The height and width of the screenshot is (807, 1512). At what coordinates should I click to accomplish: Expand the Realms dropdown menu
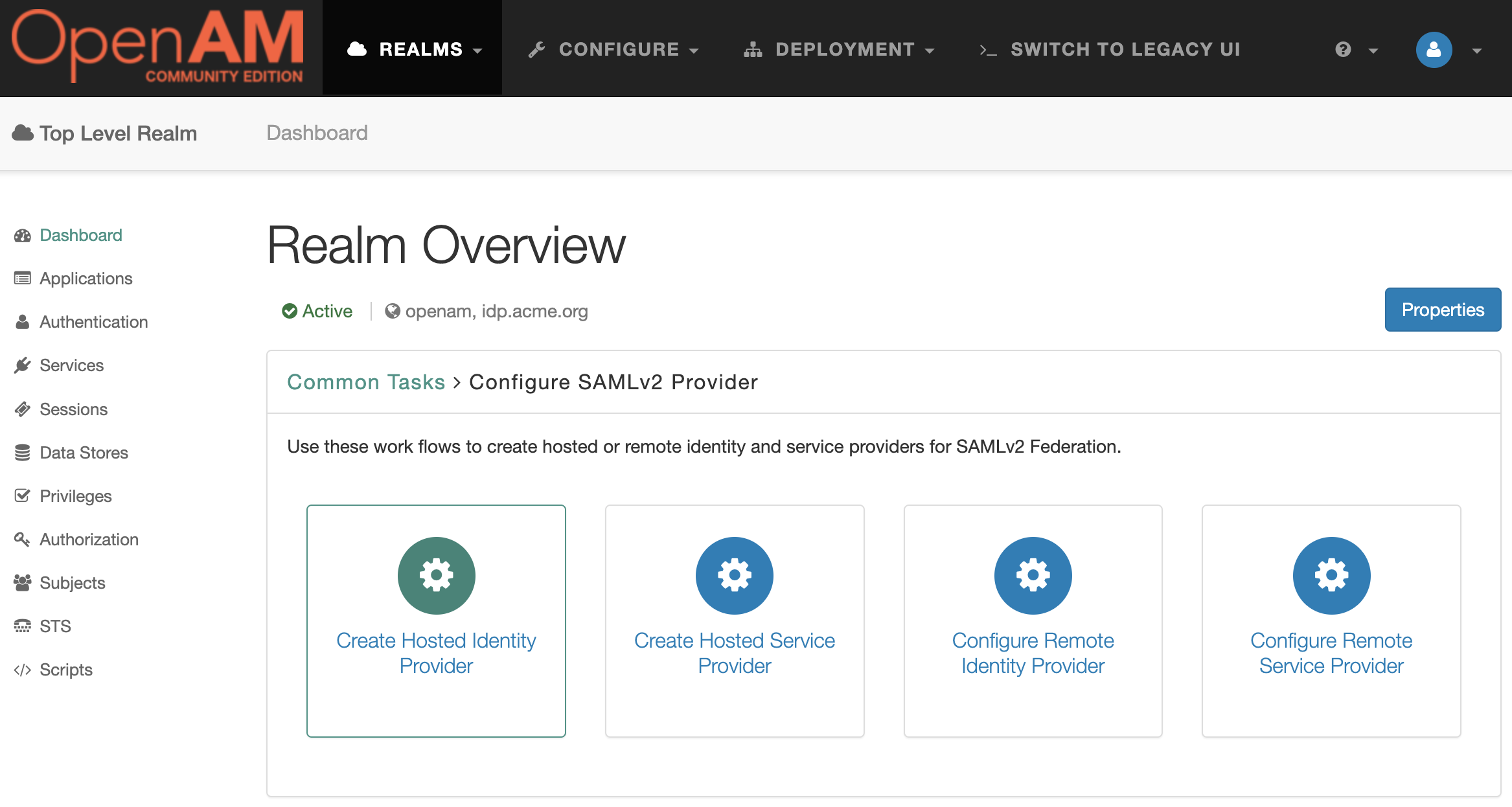(413, 48)
